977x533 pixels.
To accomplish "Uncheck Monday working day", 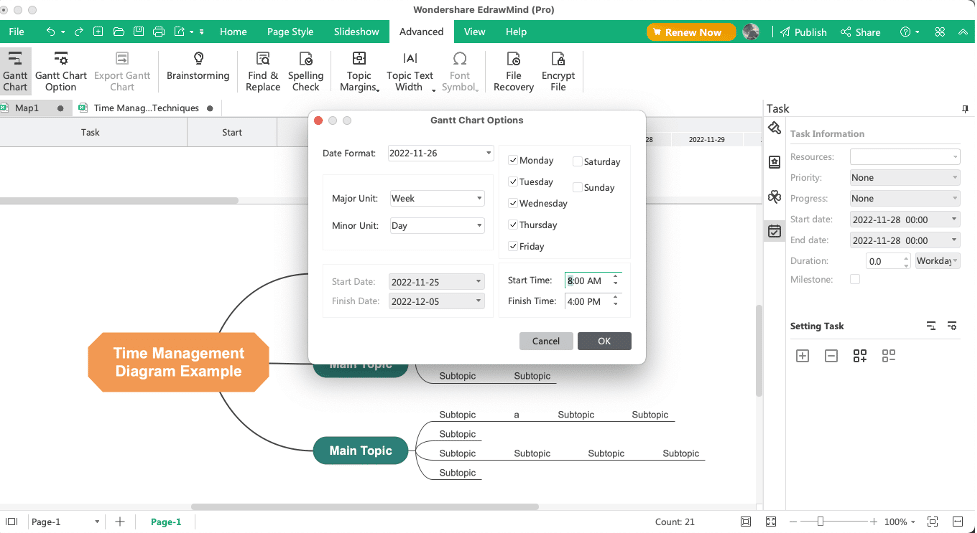I will point(513,160).
